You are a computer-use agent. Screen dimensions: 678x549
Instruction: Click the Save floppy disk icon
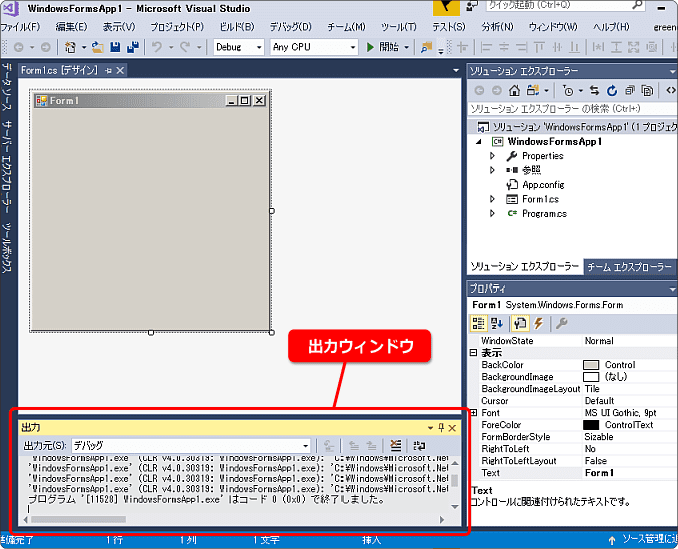point(115,47)
